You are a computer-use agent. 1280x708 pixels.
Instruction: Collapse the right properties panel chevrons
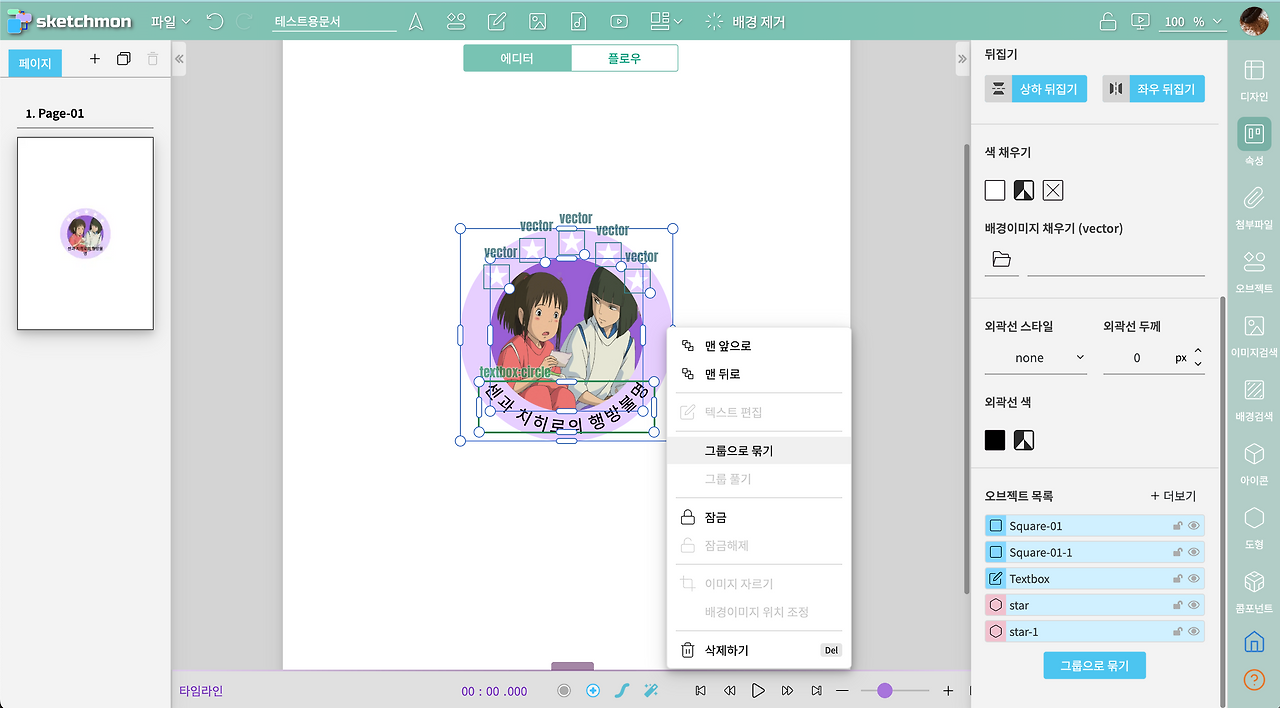point(962,59)
